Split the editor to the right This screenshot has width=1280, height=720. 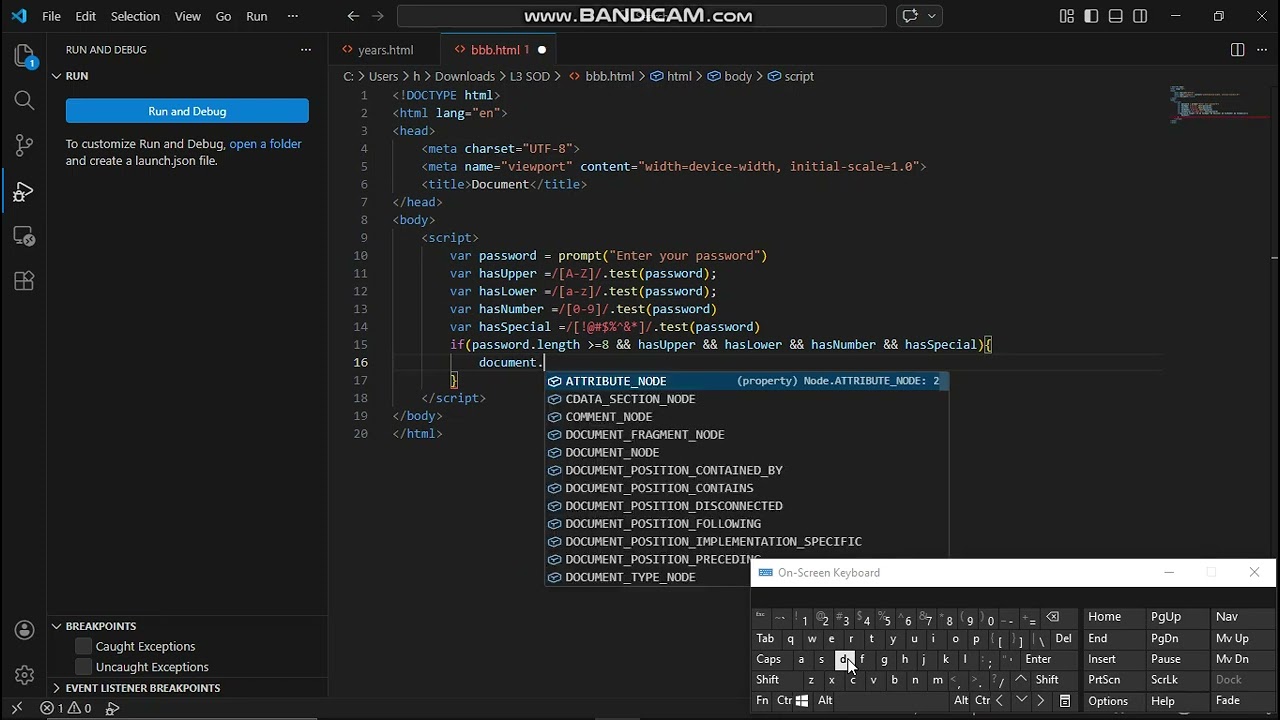pyautogui.click(x=1237, y=50)
